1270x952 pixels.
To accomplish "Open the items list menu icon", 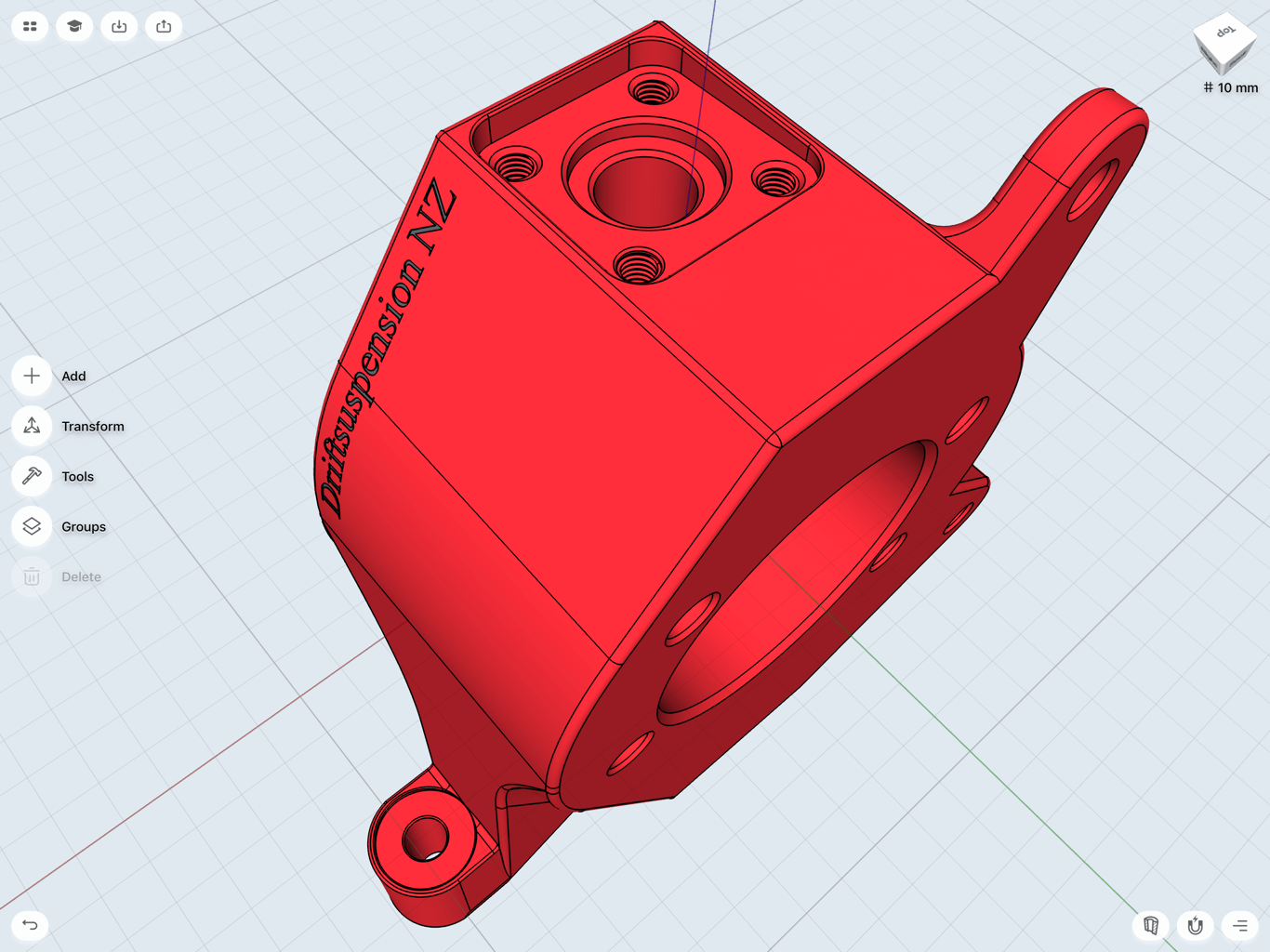I will click(1240, 925).
